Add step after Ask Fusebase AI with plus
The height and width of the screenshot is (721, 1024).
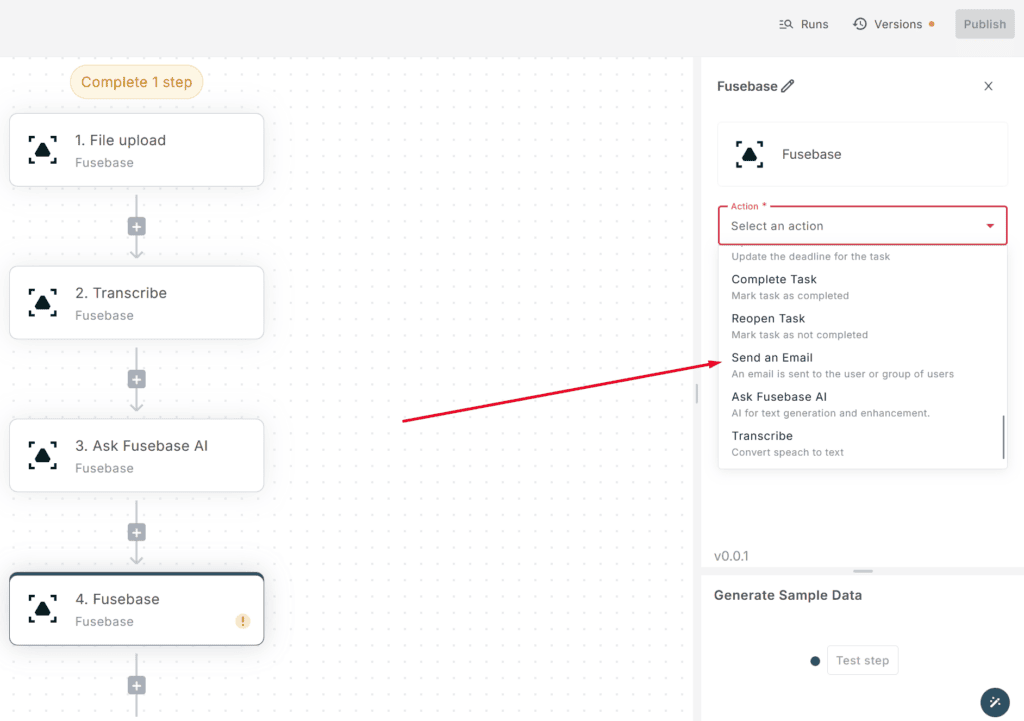pos(136,532)
